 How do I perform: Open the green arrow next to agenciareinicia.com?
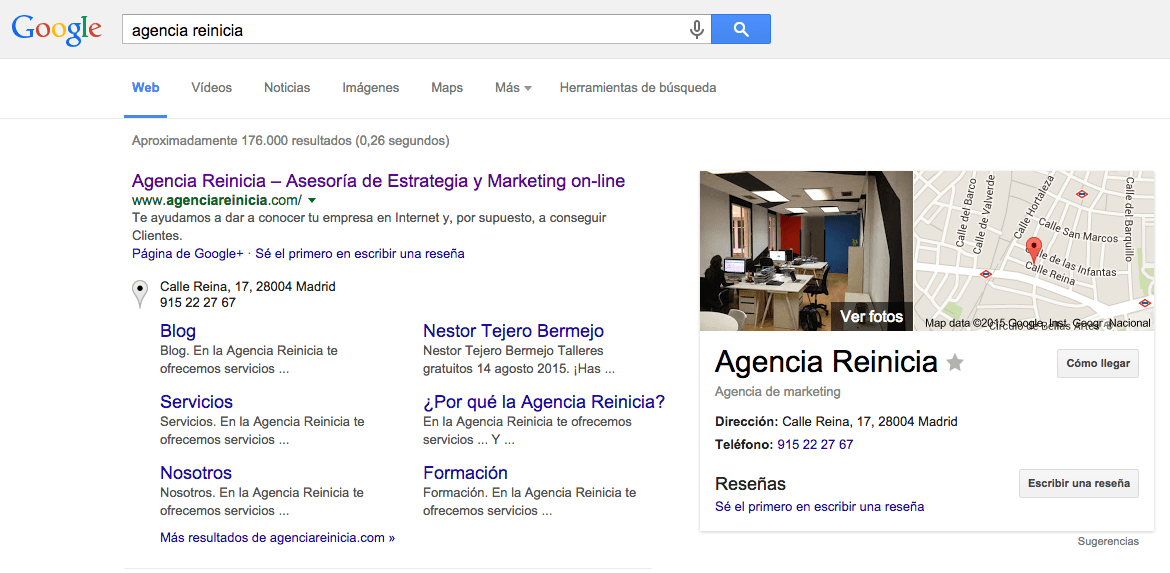(x=312, y=201)
